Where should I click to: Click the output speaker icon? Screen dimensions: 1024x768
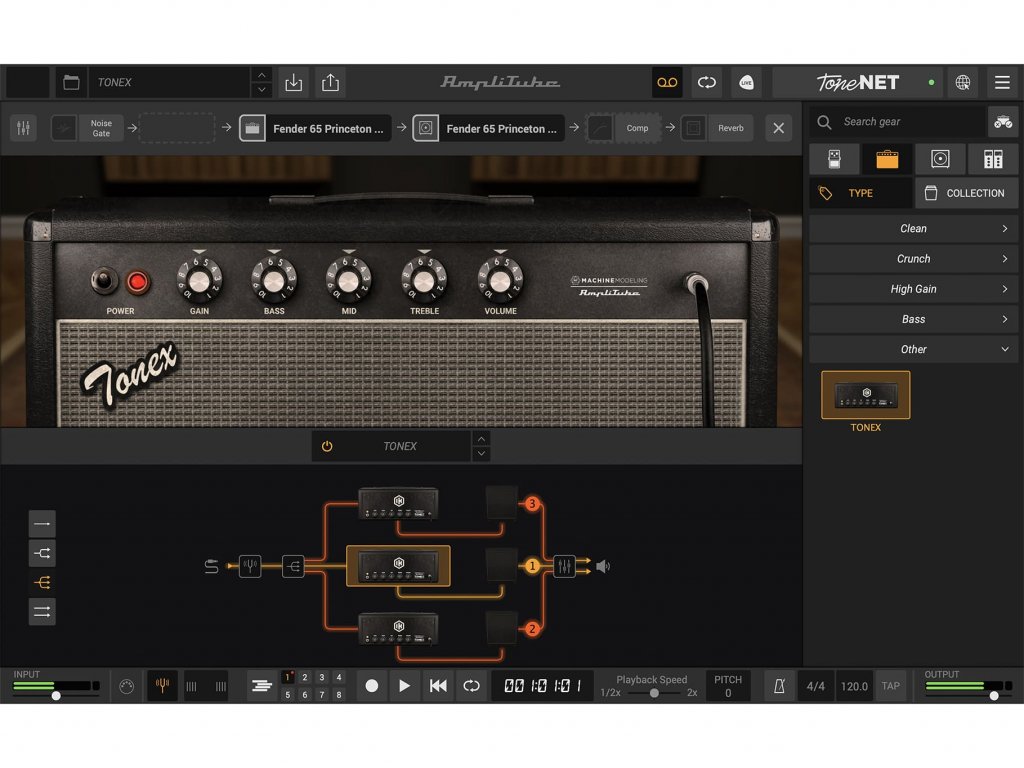(603, 566)
